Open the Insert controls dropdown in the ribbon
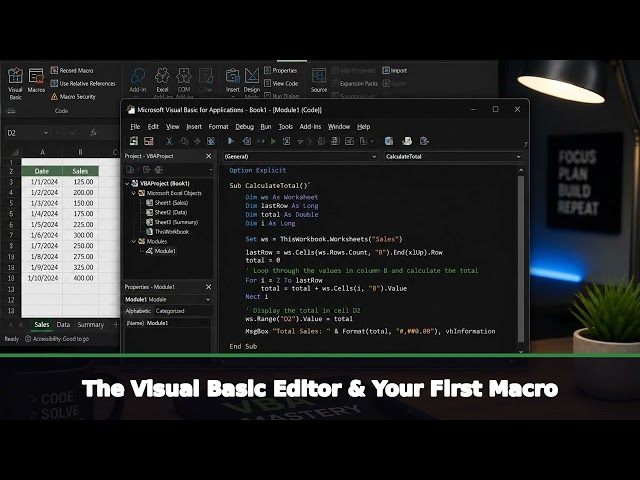The height and width of the screenshot is (480, 640). (233, 81)
